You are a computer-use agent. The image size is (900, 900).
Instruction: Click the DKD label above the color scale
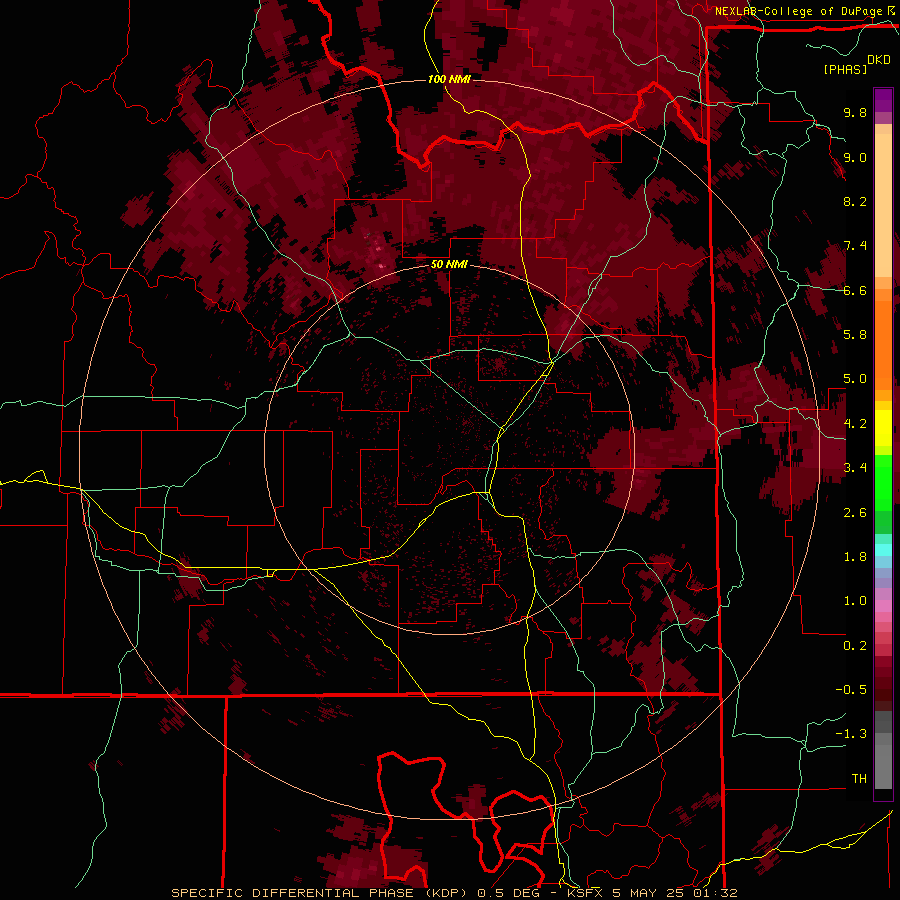pyautogui.click(x=879, y=60)
